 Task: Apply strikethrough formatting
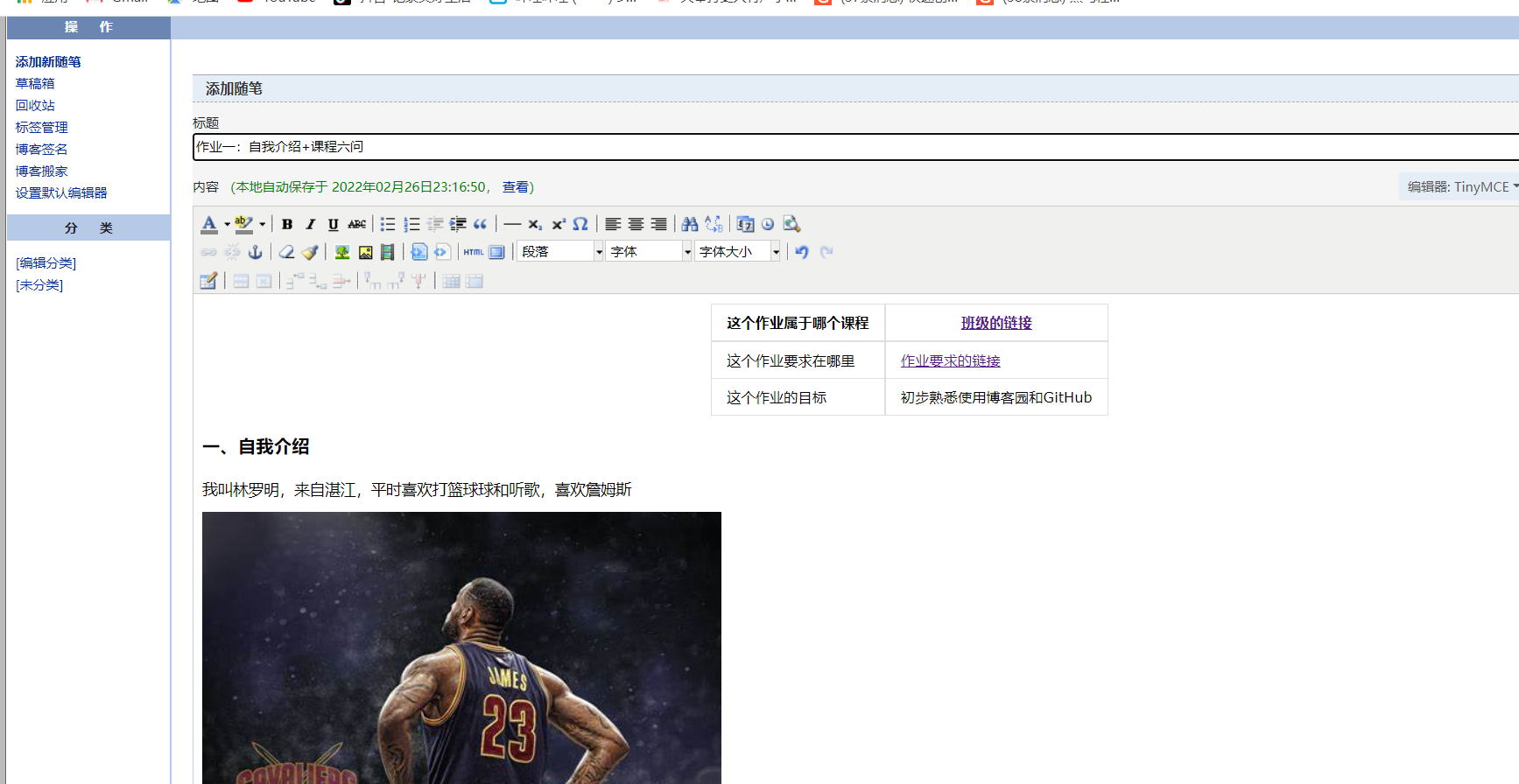coord(356,224)
